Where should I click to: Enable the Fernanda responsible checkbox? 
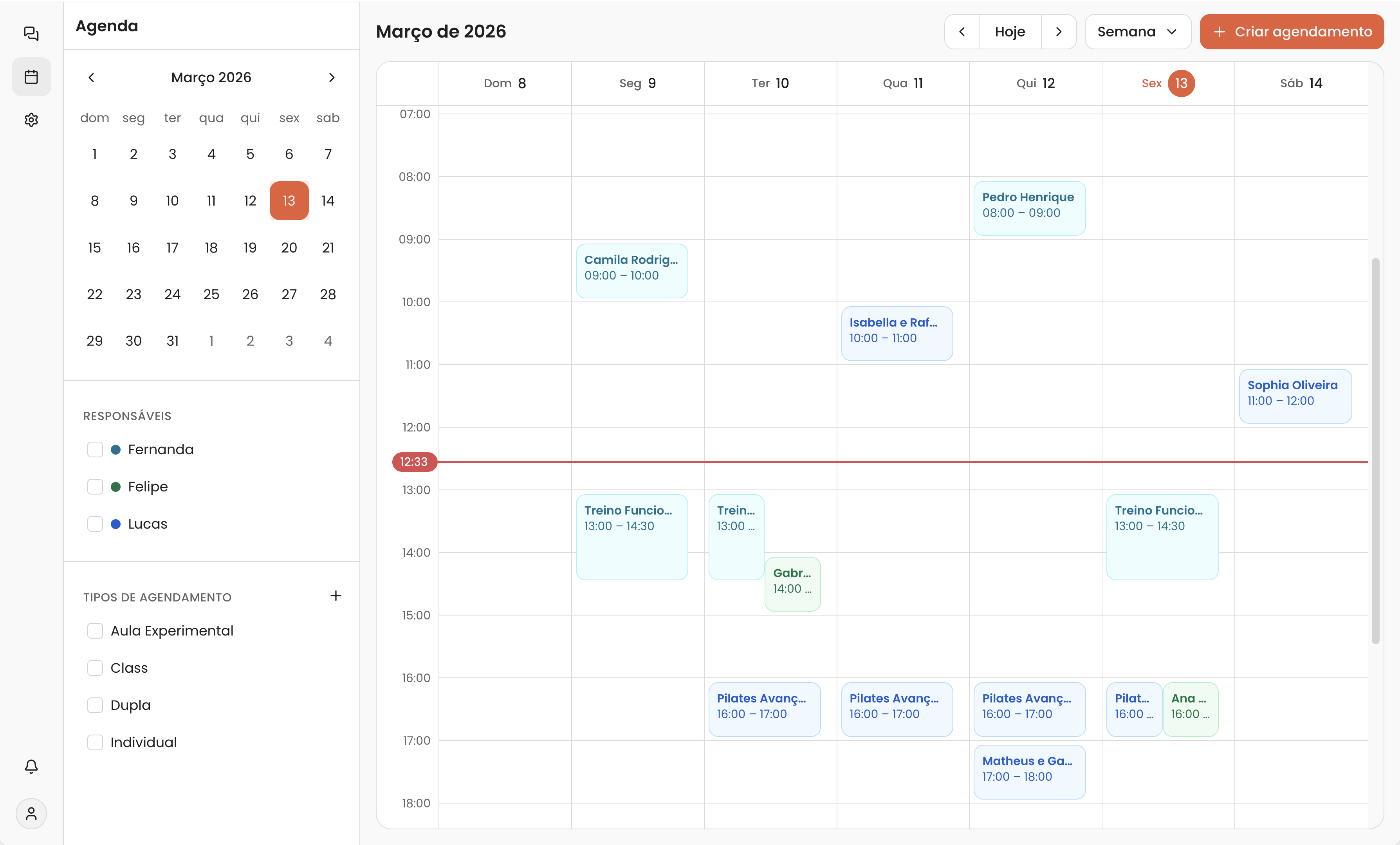tap(95, 450)
